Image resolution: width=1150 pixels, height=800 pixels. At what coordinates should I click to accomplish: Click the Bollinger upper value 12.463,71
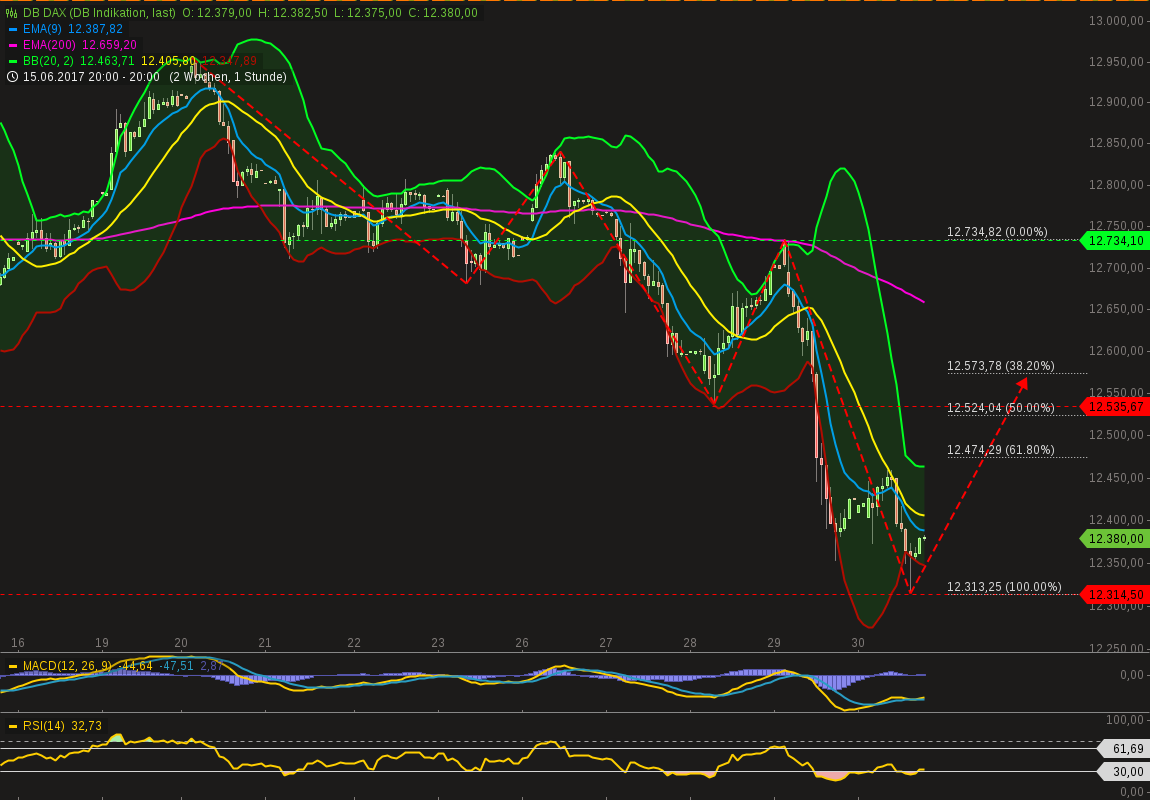pos(107,61)
